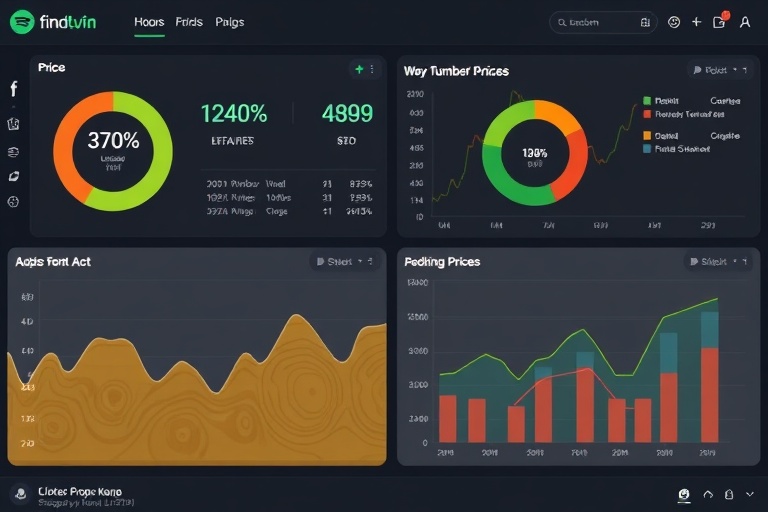
Task: Click the green plus in Price panel
Action: tap(359, 69)
